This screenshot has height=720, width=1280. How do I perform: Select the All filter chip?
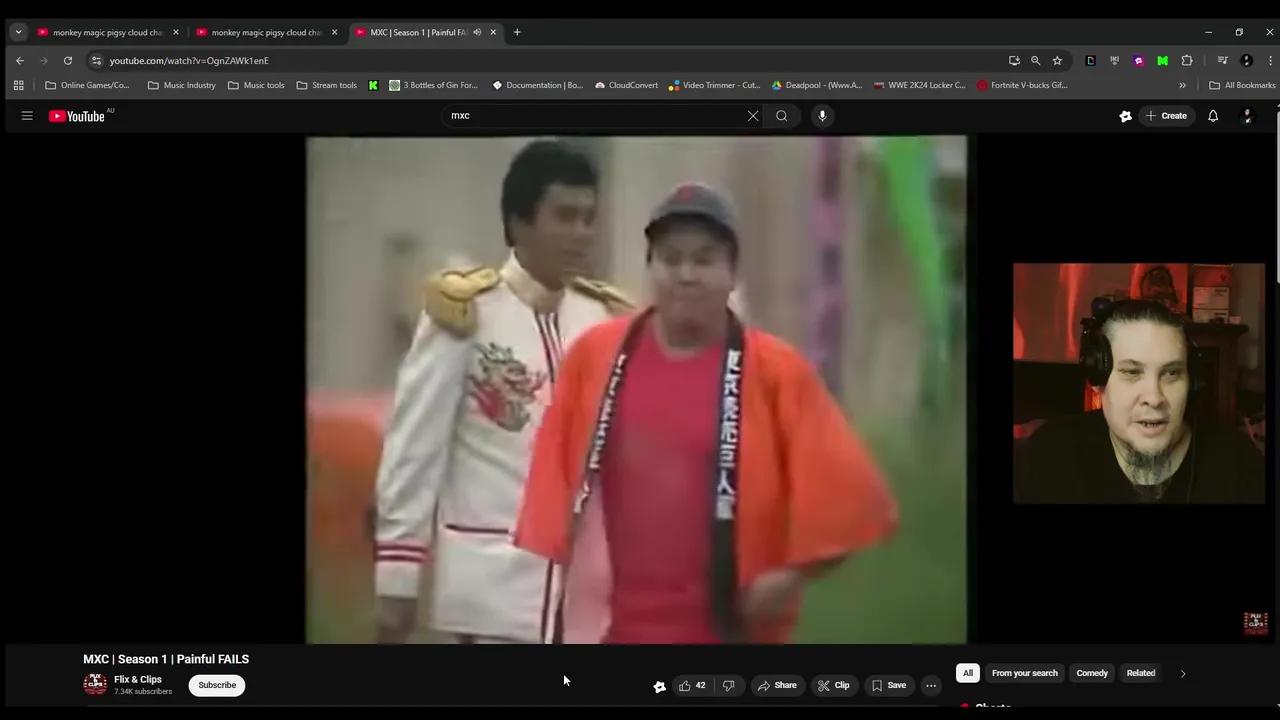coord(967,673)
